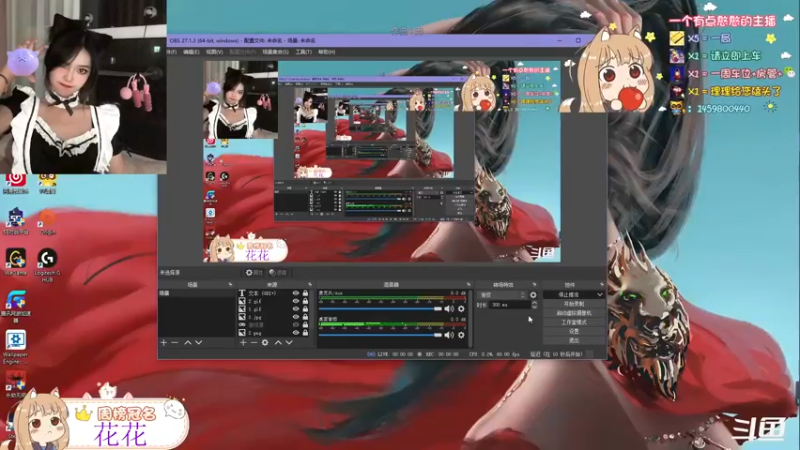Click the 开始录制 start recording button
The image size is (800, 450).
click(x=574, y=304)
